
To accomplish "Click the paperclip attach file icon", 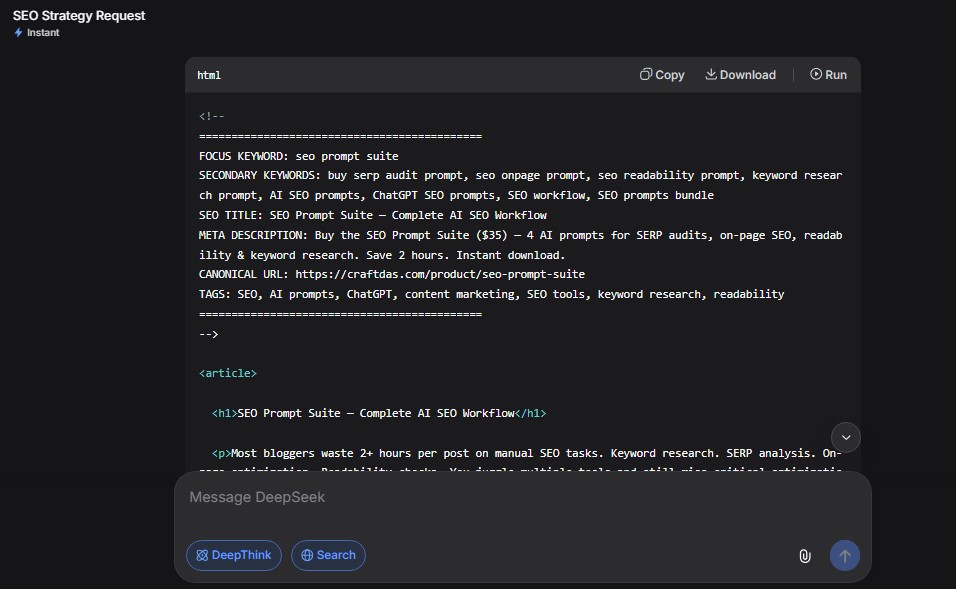I will pos(805,555).
